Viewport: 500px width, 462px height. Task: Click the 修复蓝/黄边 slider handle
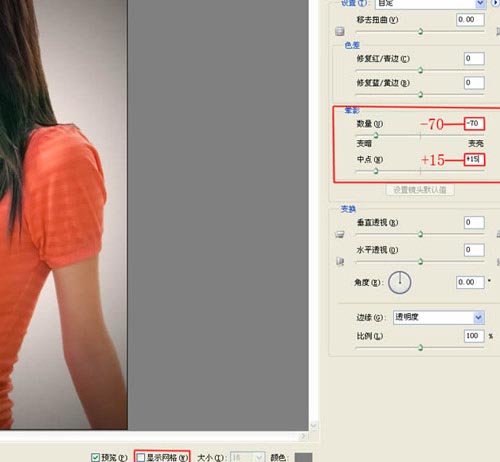pyautogui.click(x=420, y=95)
